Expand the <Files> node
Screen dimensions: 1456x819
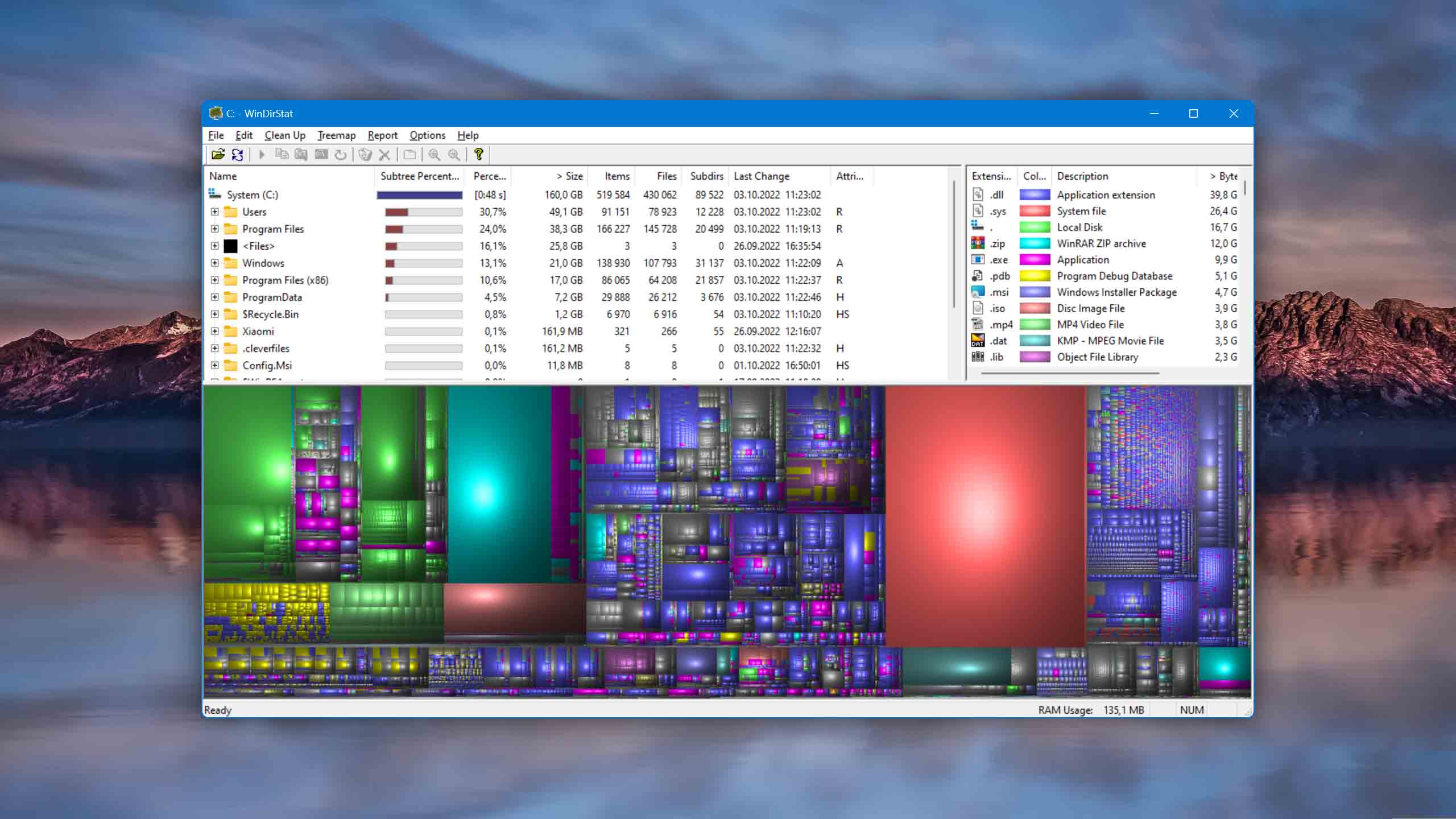point(214,246)
